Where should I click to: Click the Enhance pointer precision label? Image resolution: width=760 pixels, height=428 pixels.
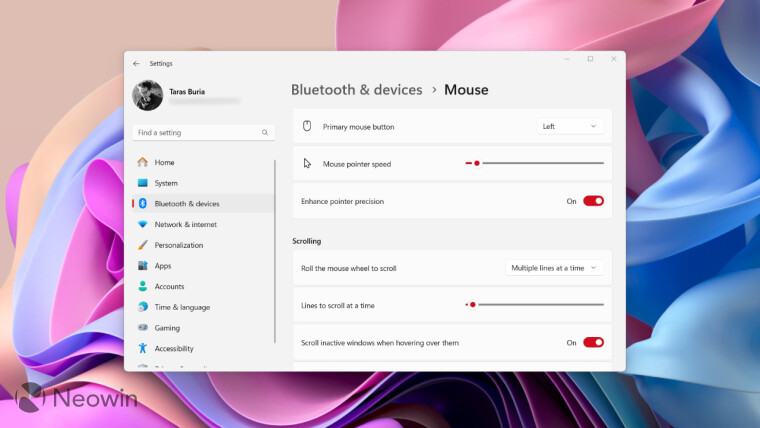coord(342,201)
